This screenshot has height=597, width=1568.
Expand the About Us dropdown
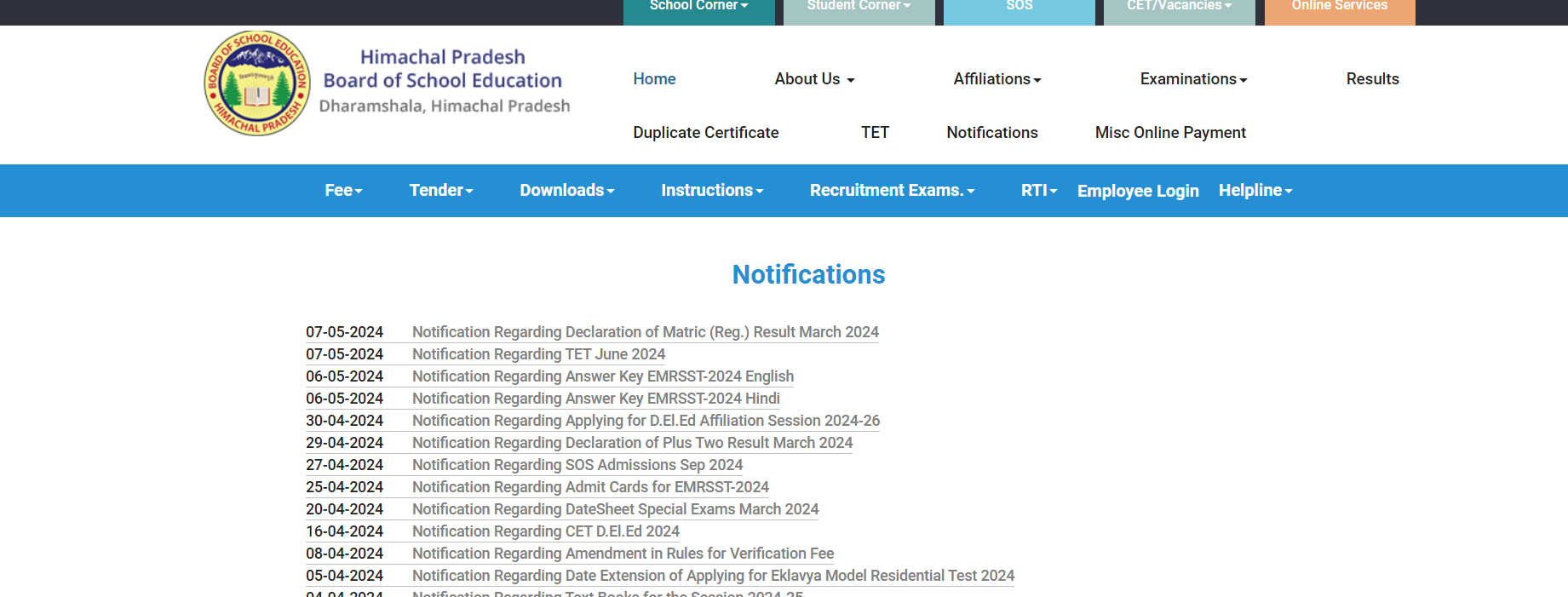point(813,79)
